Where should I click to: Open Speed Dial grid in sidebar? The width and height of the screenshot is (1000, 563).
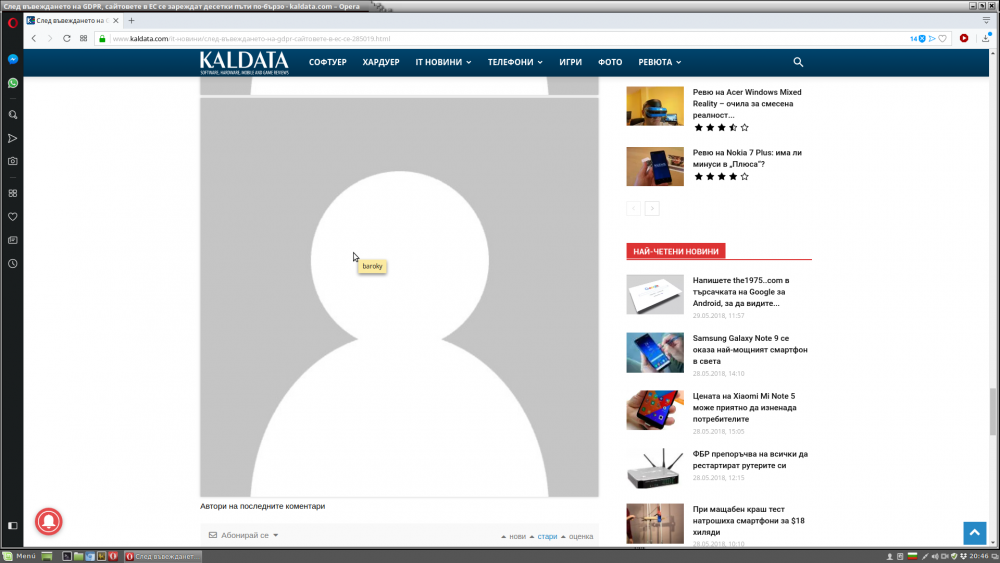pyautogui.click(x=13, y=193)
